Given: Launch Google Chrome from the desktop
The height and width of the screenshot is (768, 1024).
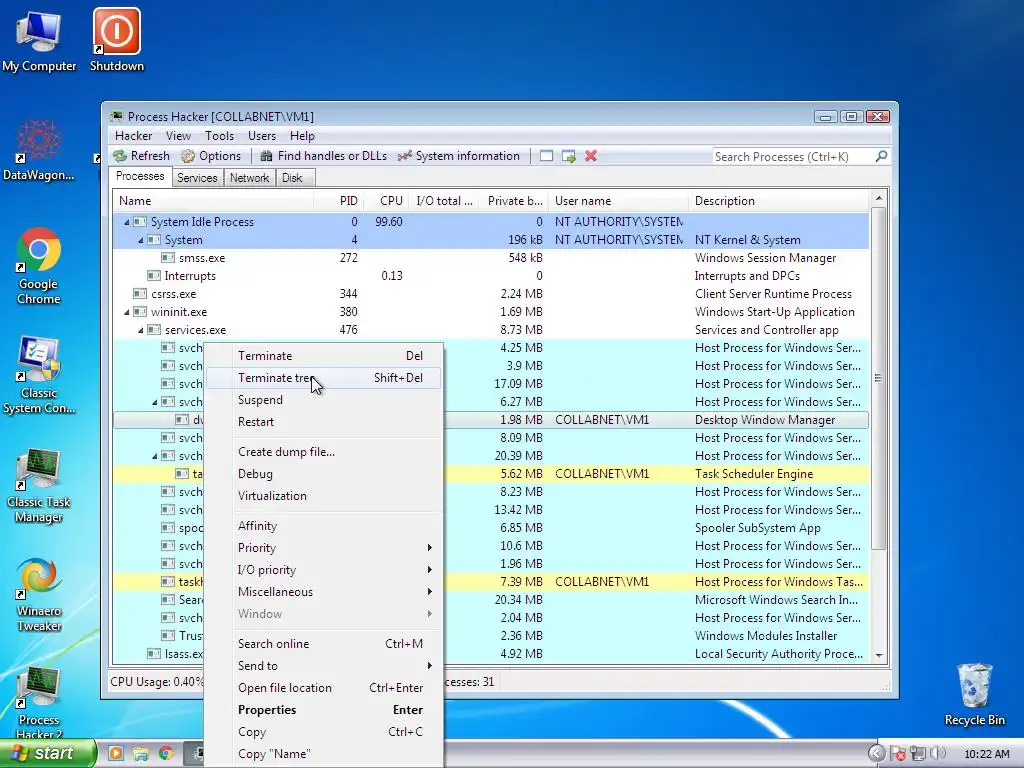Looking at the screenshot, I should click(39, 266).
